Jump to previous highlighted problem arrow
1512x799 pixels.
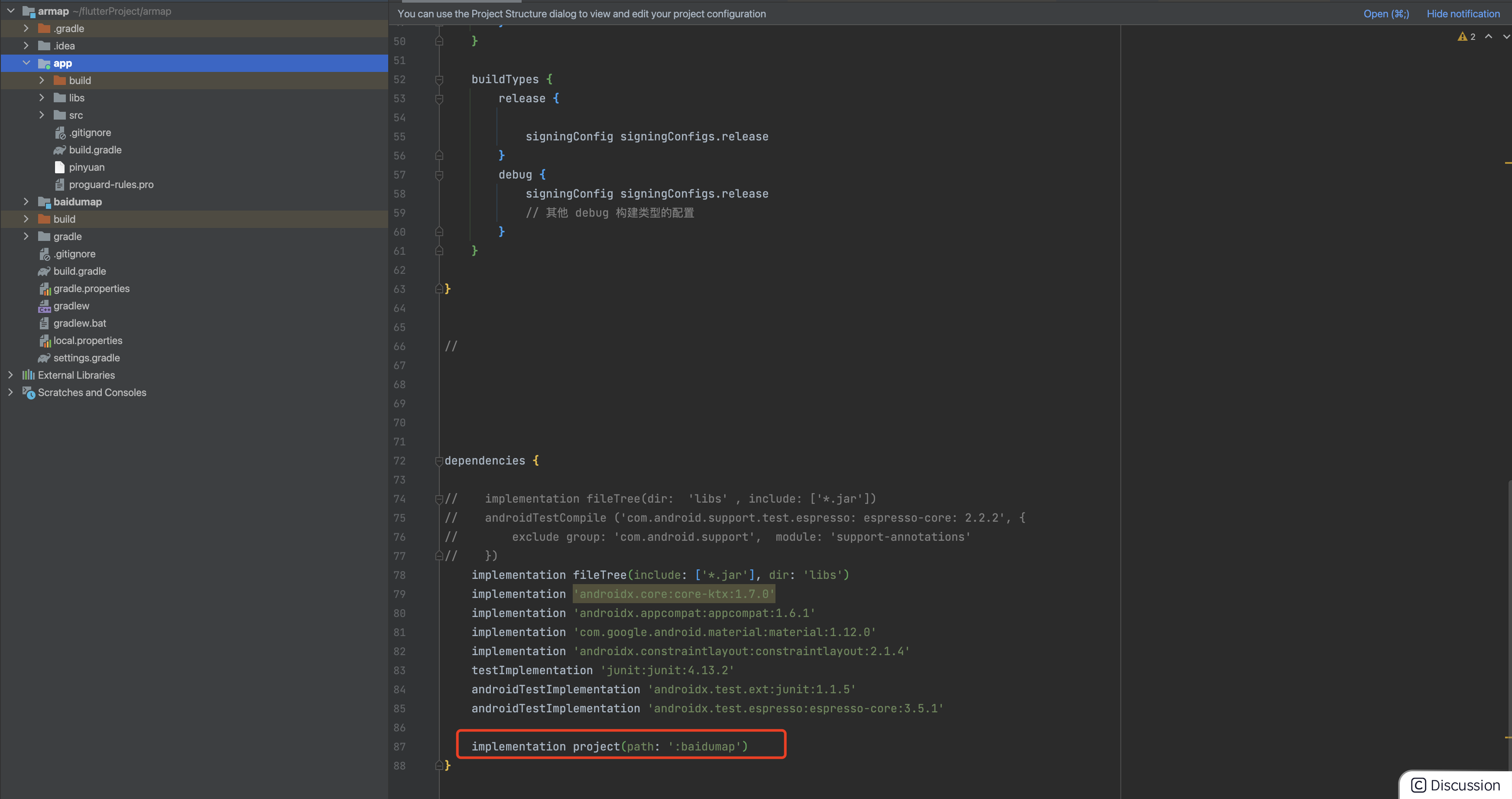click(x=1489, y=36)
